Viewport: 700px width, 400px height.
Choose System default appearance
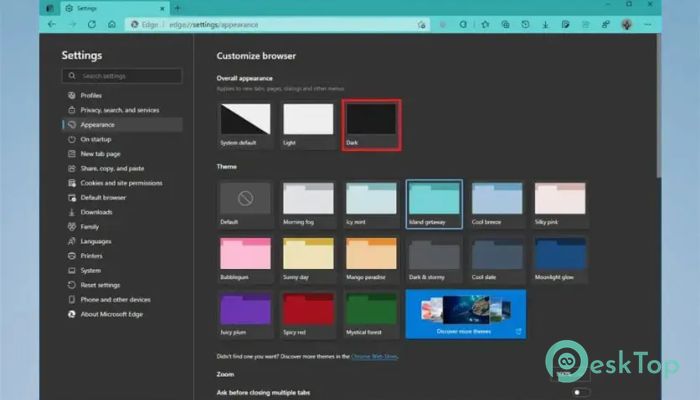tap(245, 125)
